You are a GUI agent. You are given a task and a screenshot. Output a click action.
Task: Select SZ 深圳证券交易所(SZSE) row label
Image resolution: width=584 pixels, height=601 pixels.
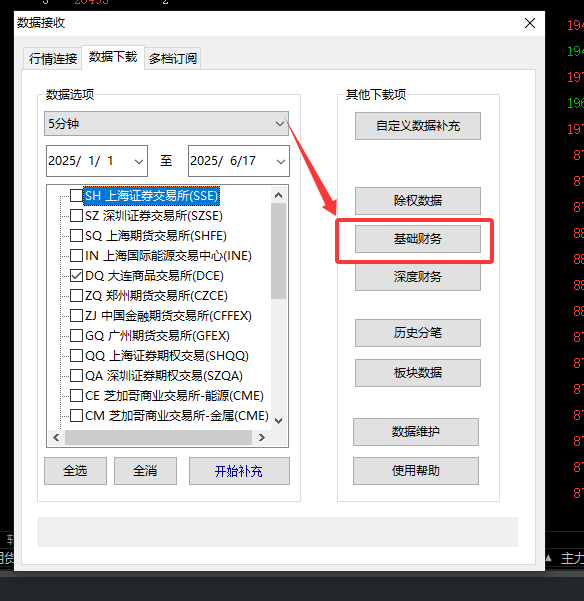tap(154, 216)
